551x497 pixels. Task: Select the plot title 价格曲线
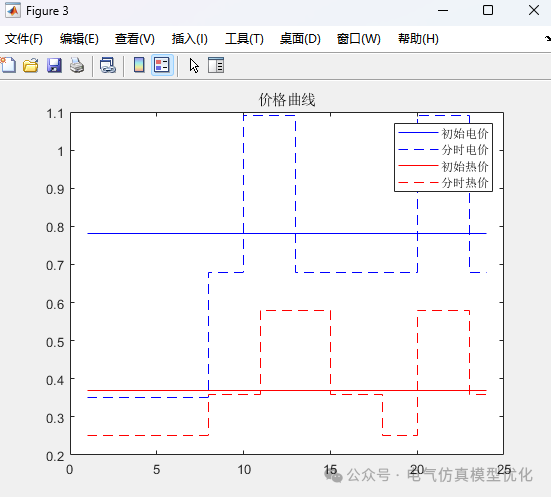pyautogui.click(x=287, y=100)
